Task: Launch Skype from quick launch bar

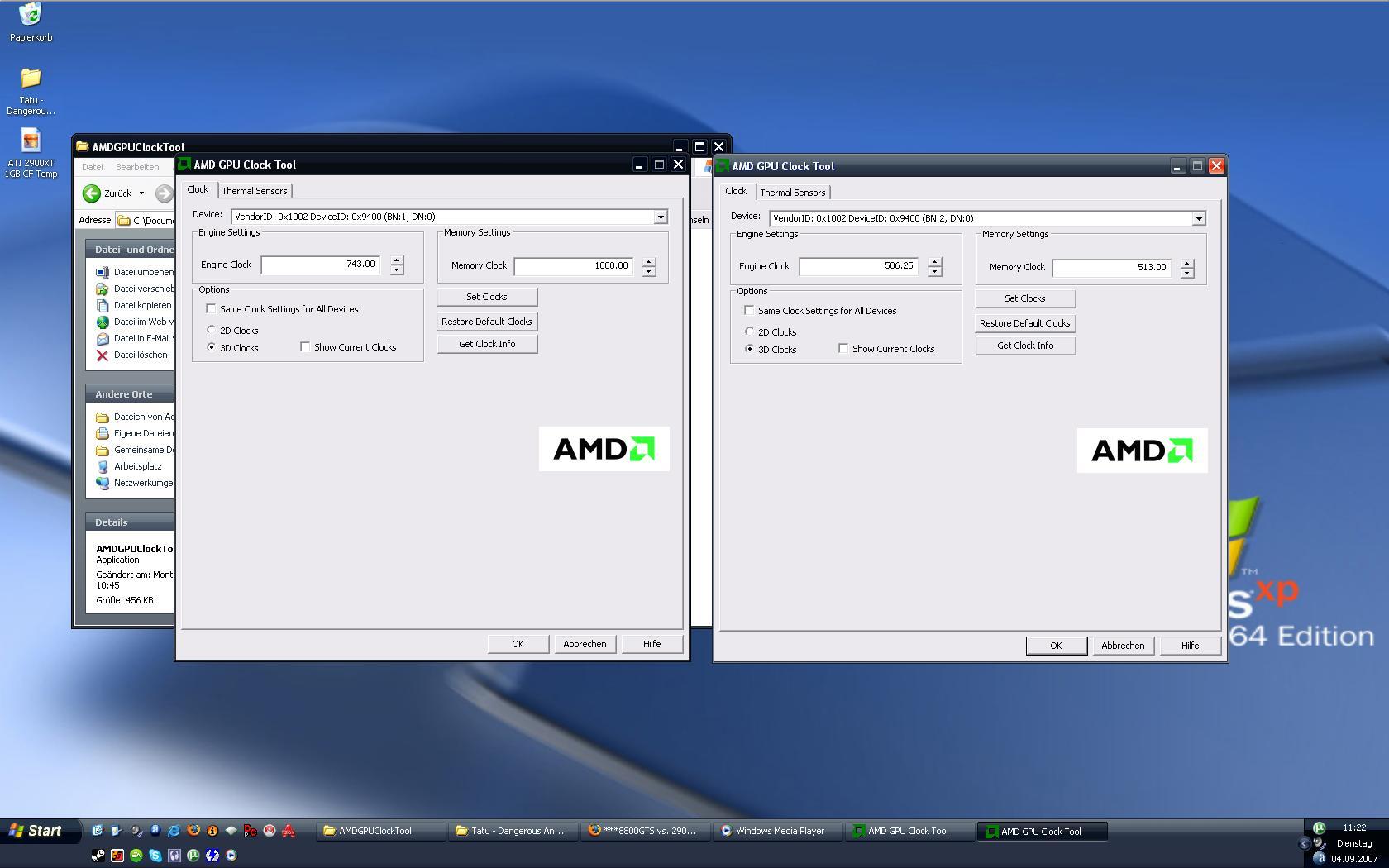Action: click(x=155, y=856)
